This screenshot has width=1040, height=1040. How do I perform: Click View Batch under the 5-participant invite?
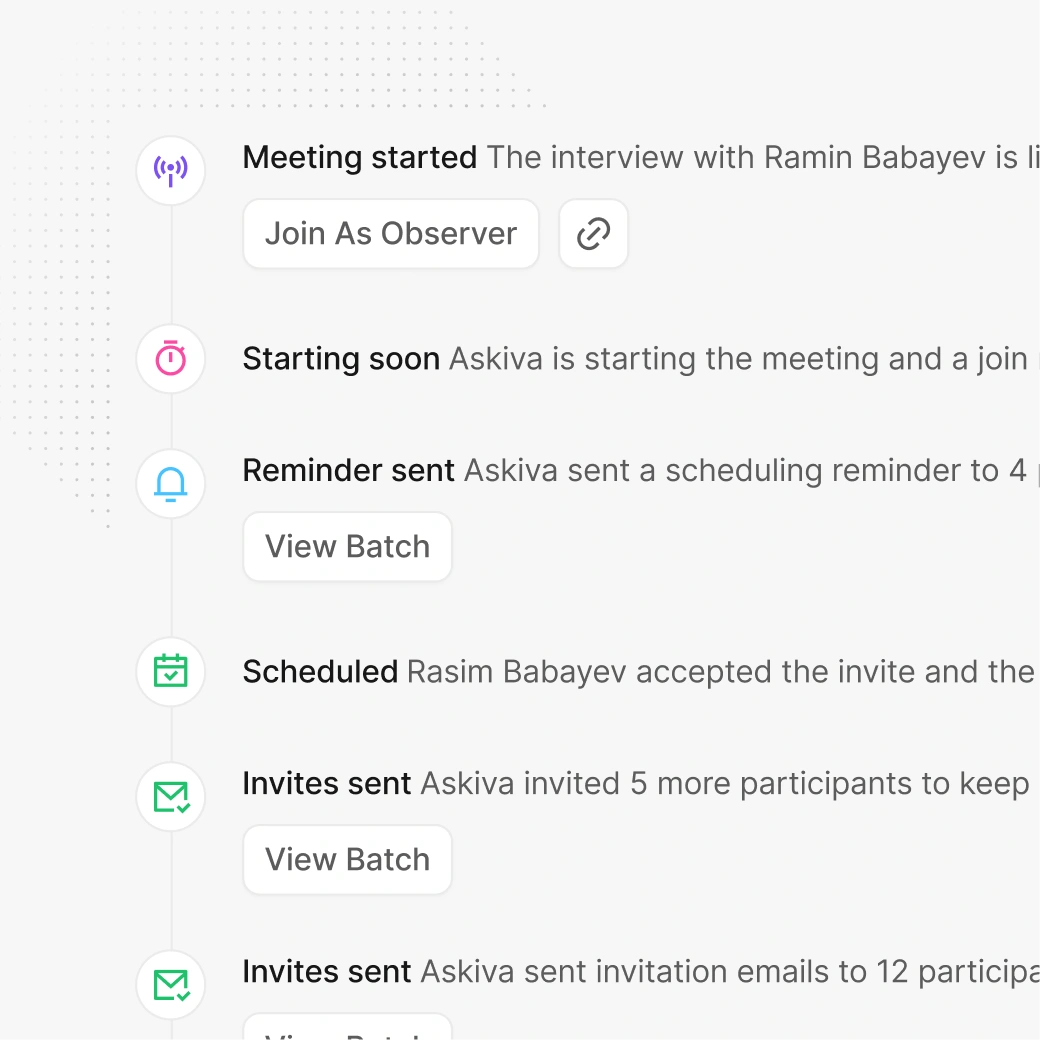347,859
